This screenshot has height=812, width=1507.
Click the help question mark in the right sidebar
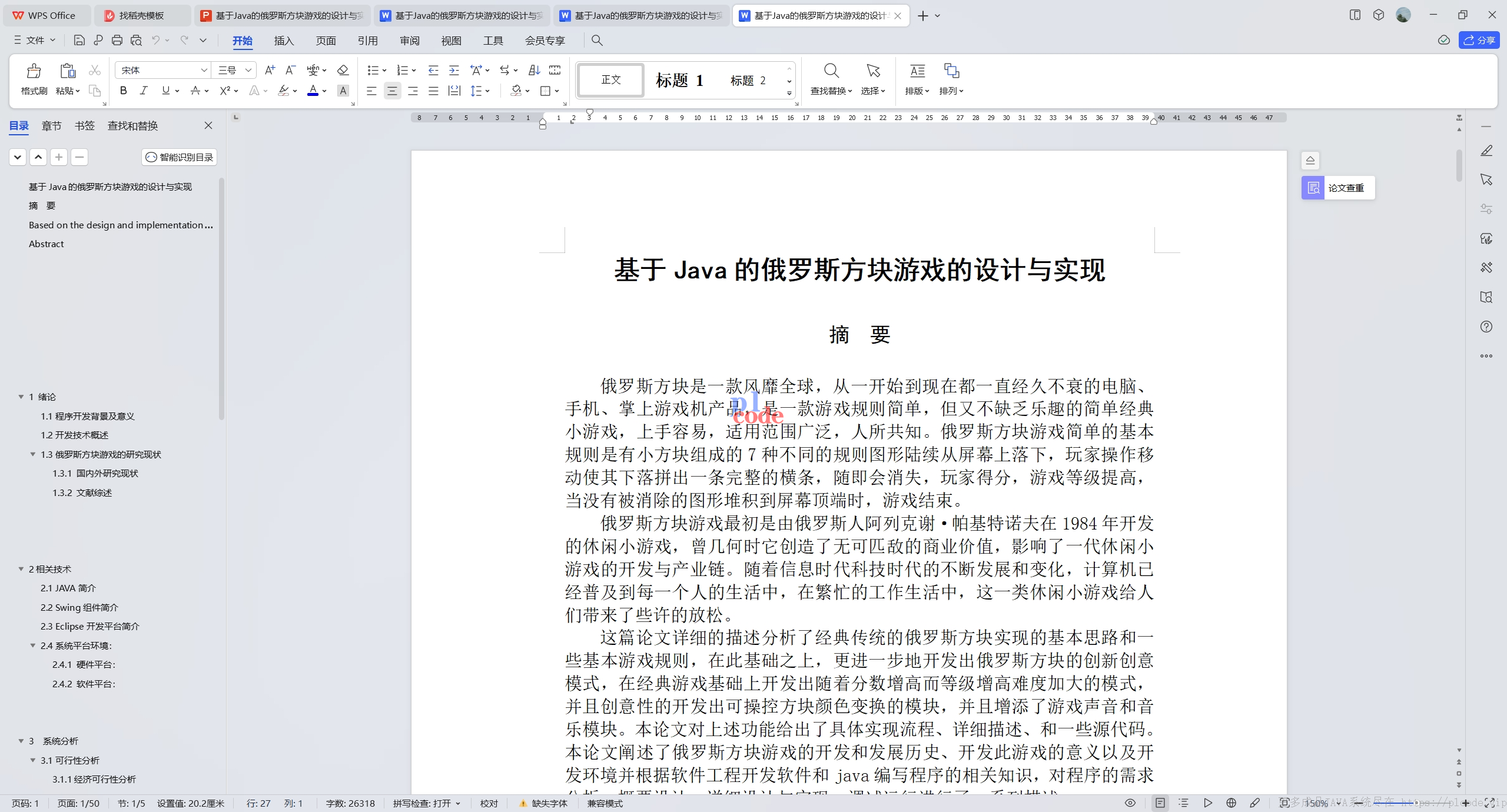click(1486, 327)
